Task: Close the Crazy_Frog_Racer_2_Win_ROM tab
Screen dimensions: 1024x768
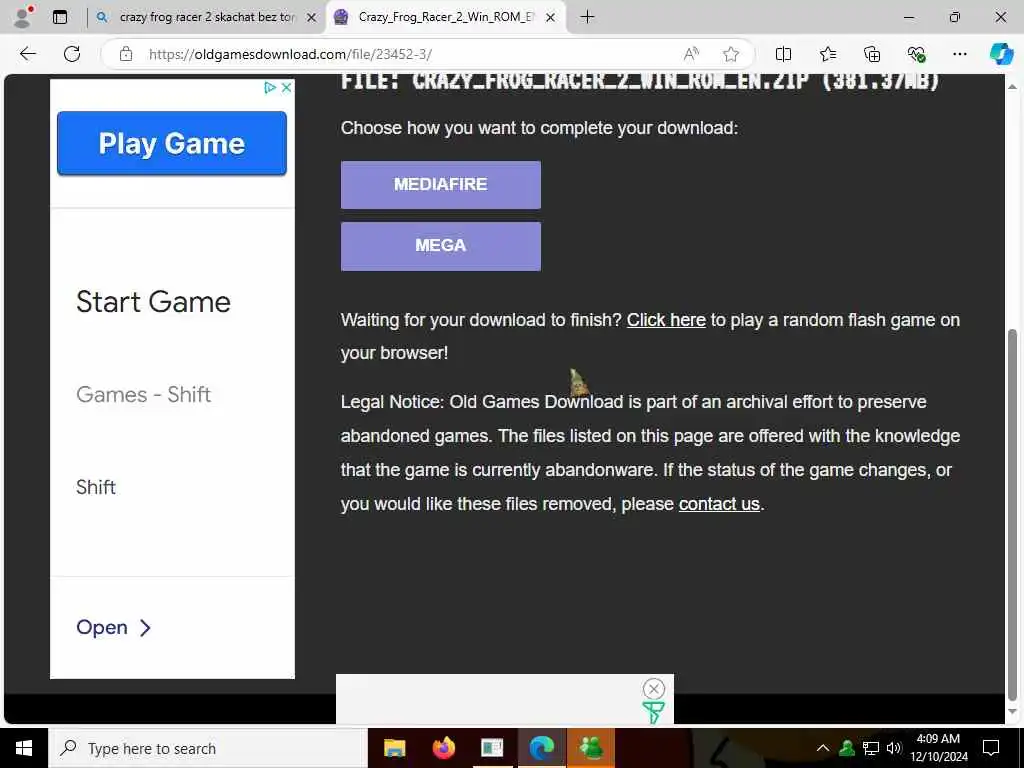Action: point(551,18)
